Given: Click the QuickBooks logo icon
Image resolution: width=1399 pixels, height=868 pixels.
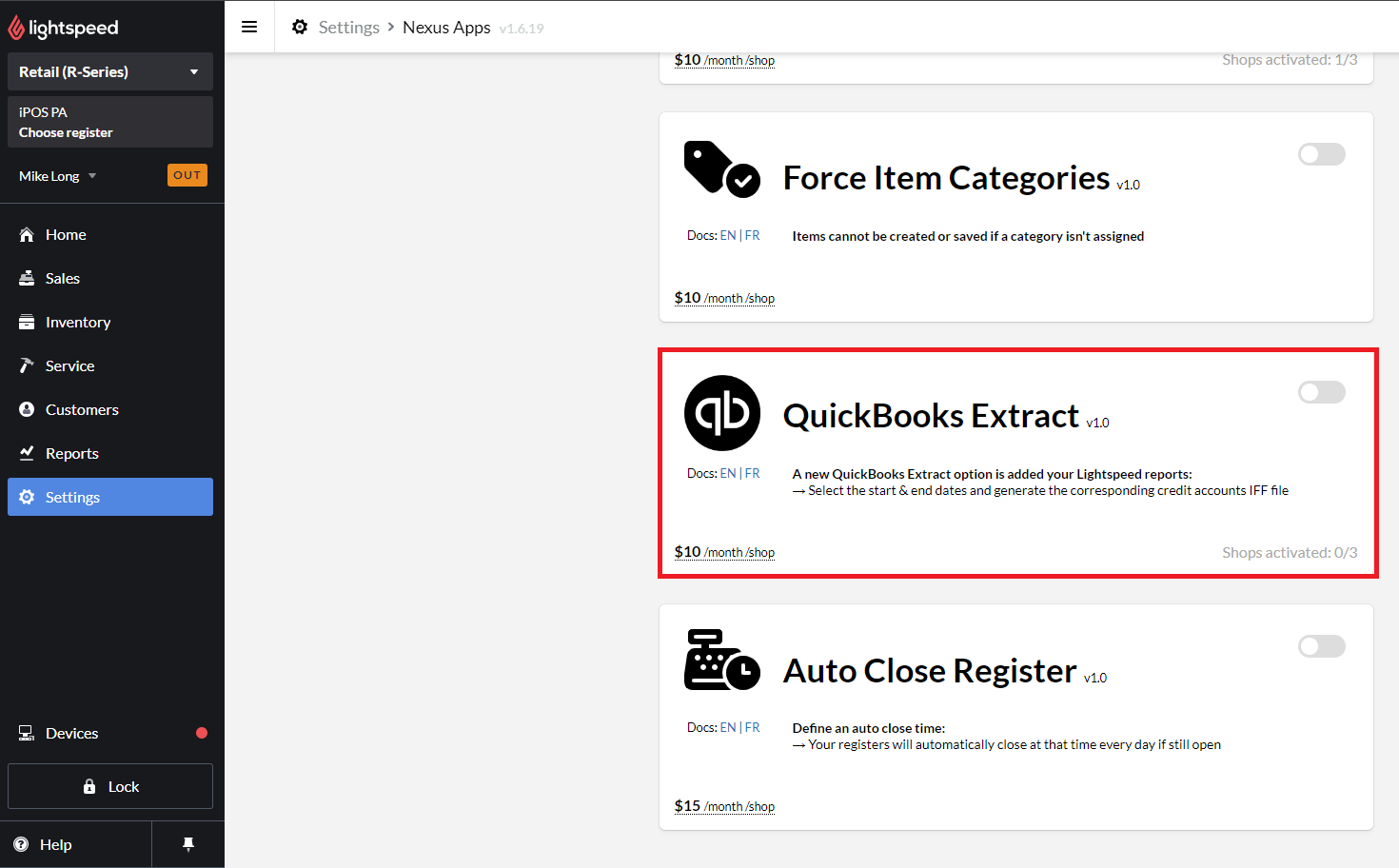Looking at the screenshot, I should click(722, 413).
